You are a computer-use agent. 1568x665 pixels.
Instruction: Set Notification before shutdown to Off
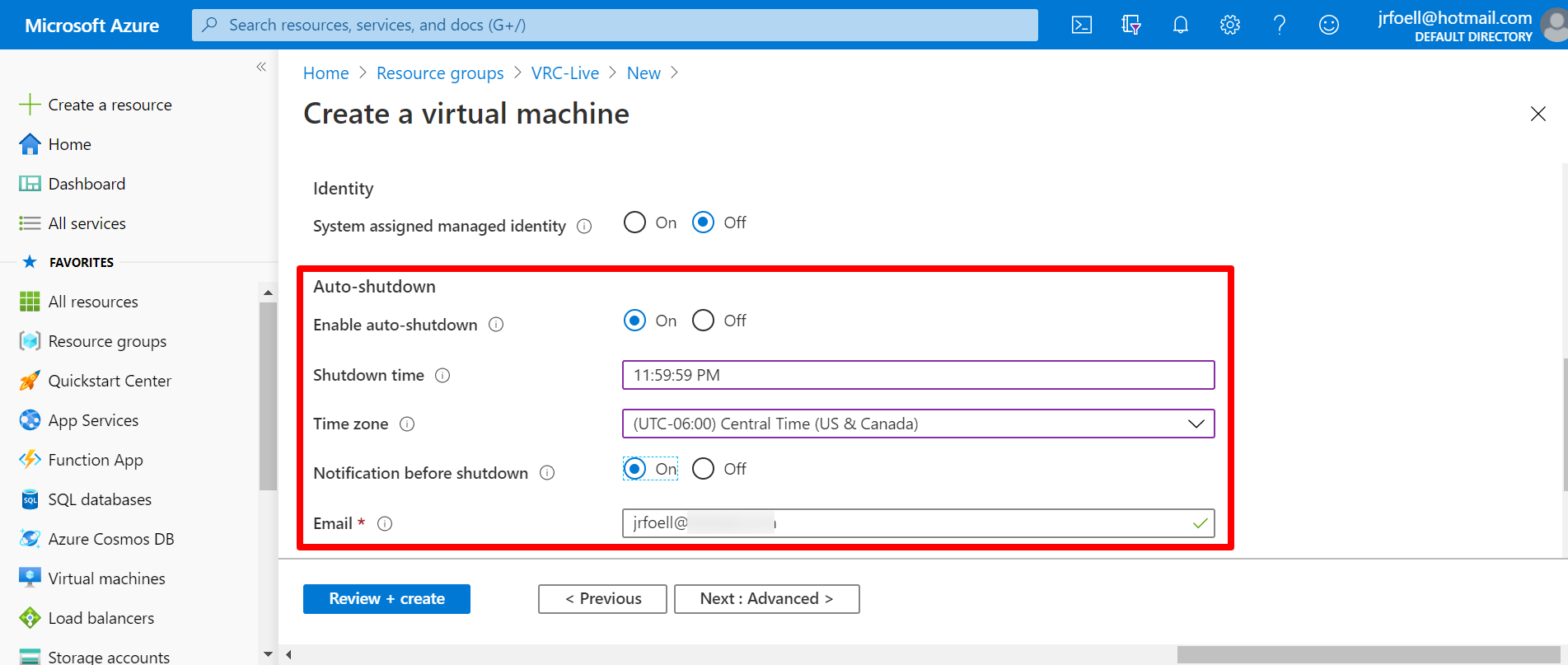703,469
